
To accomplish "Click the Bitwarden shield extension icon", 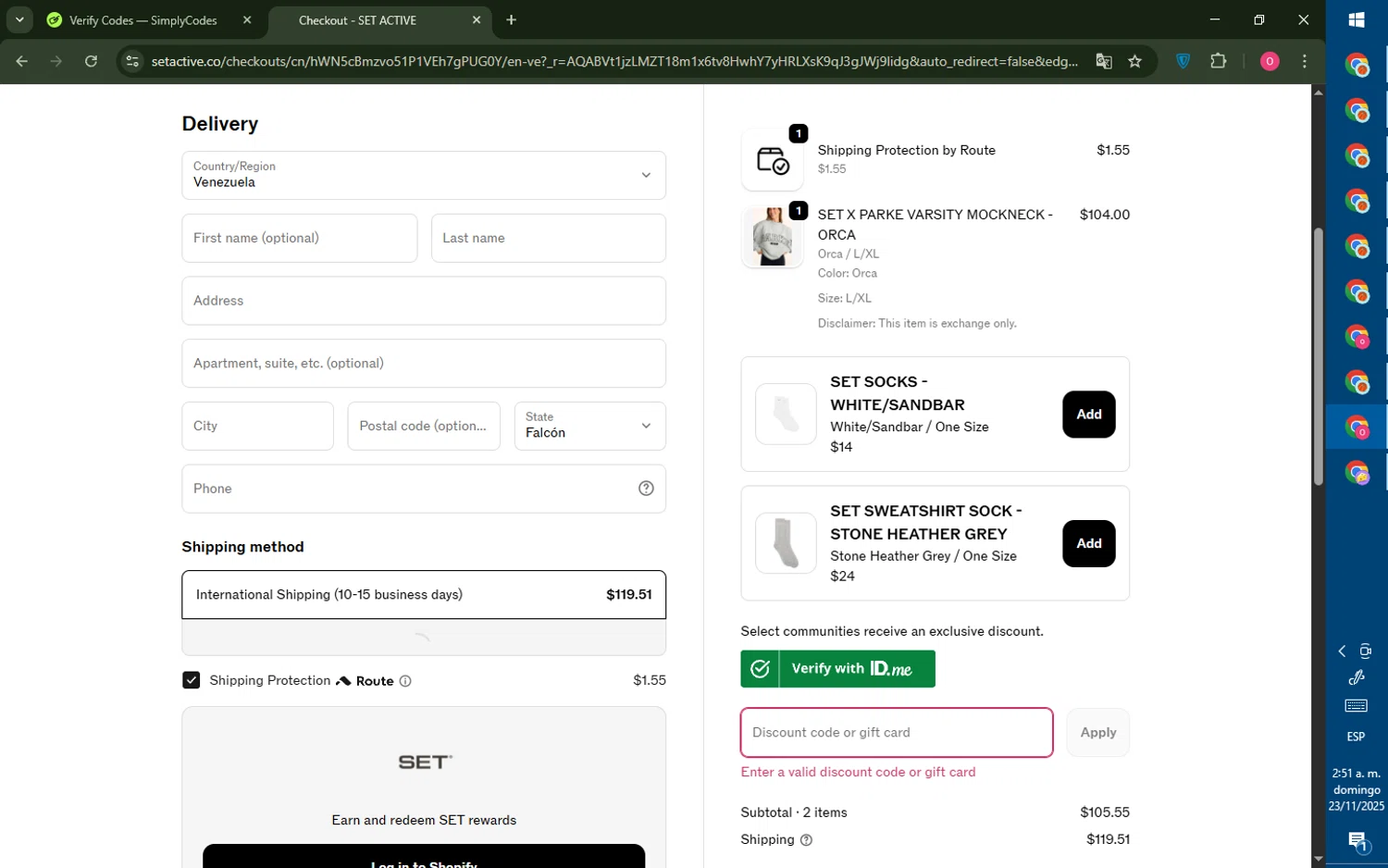I will pyautogui.click(x=1183, y=61).
